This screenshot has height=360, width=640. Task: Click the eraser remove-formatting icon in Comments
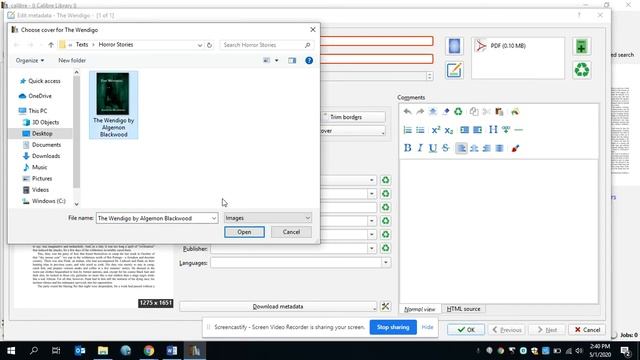(446, 111)
